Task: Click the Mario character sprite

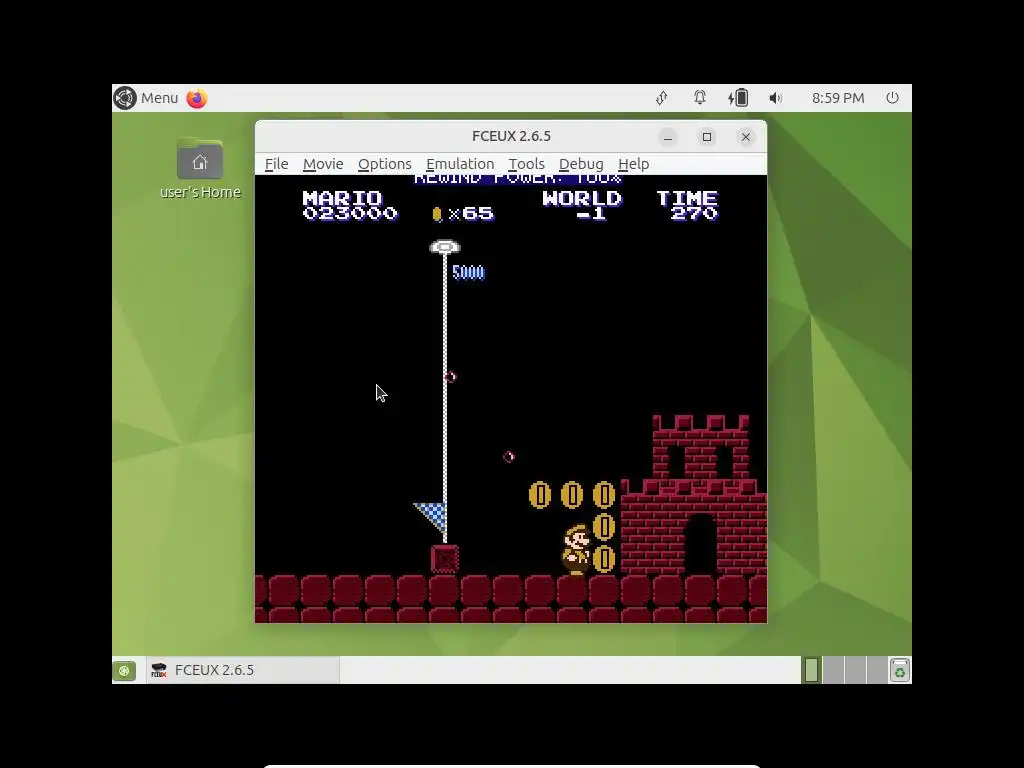Action: coord(577,550)
